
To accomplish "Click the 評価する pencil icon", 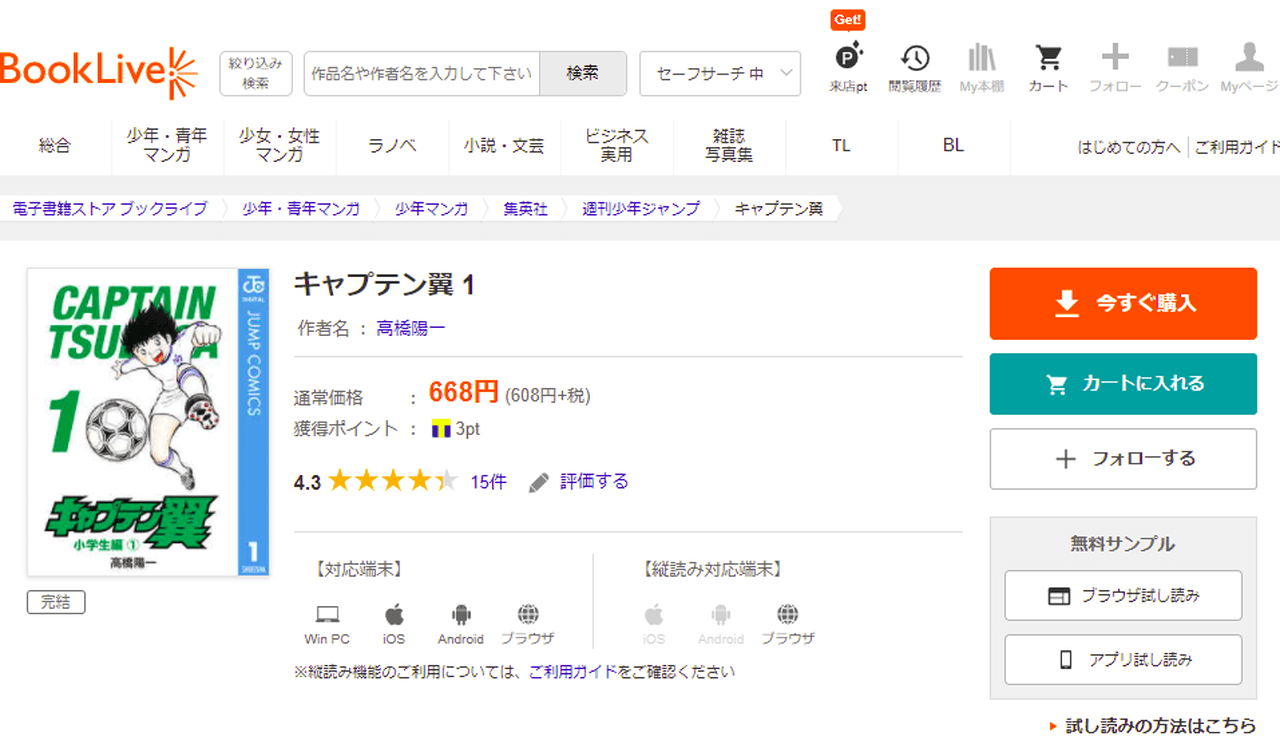I will coord(539,483).
